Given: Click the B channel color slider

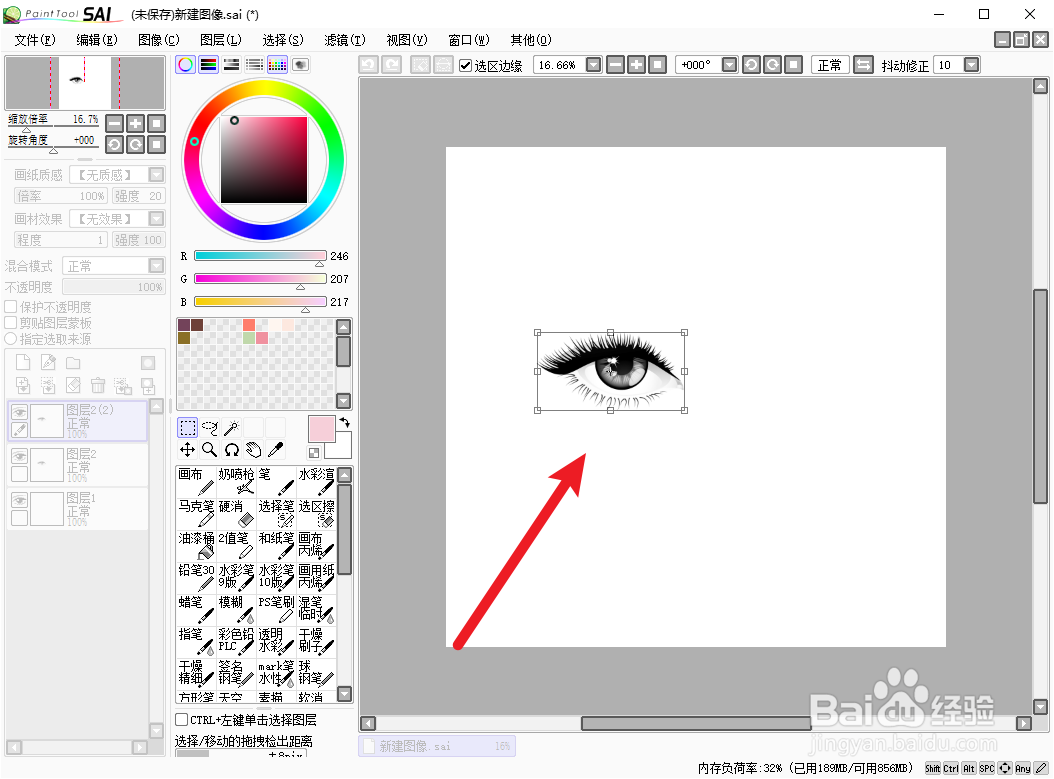Looking at the screenshot, I should pyautogui.click(x=260, y=302).
